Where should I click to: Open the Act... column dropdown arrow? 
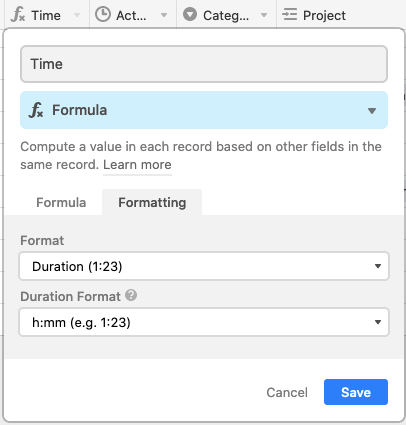tap(164, 15)
